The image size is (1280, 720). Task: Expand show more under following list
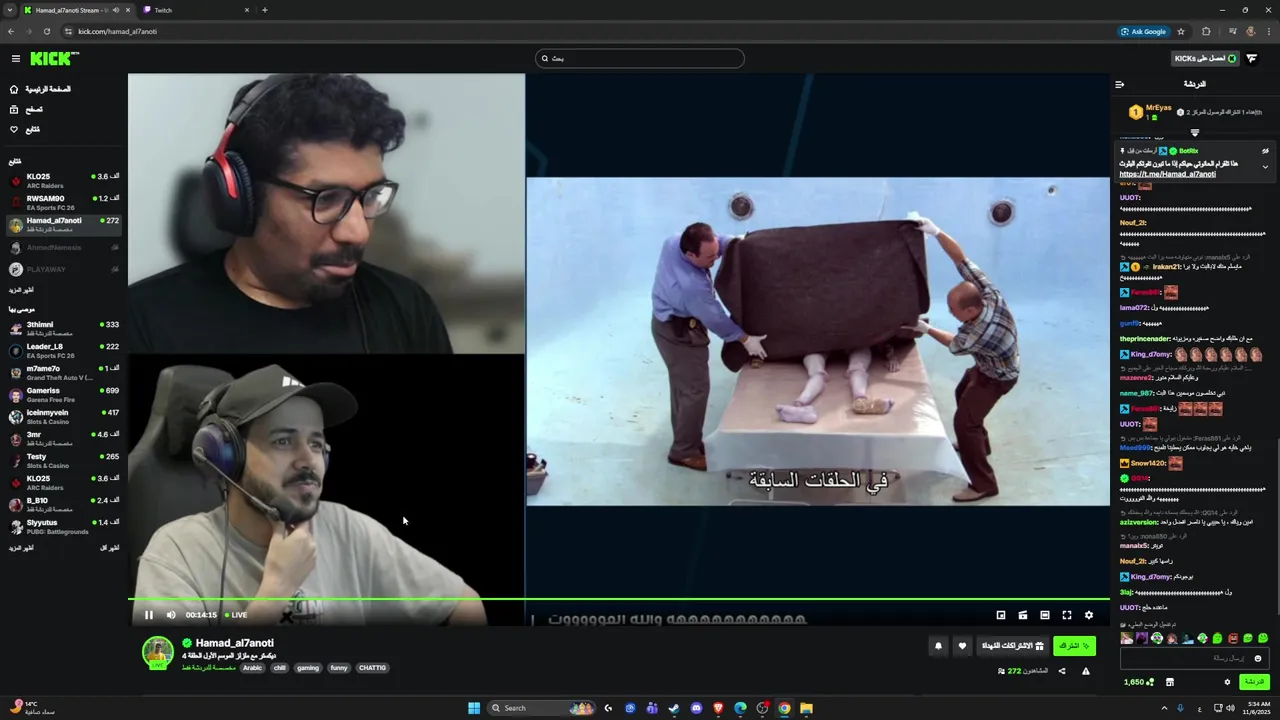21,290
